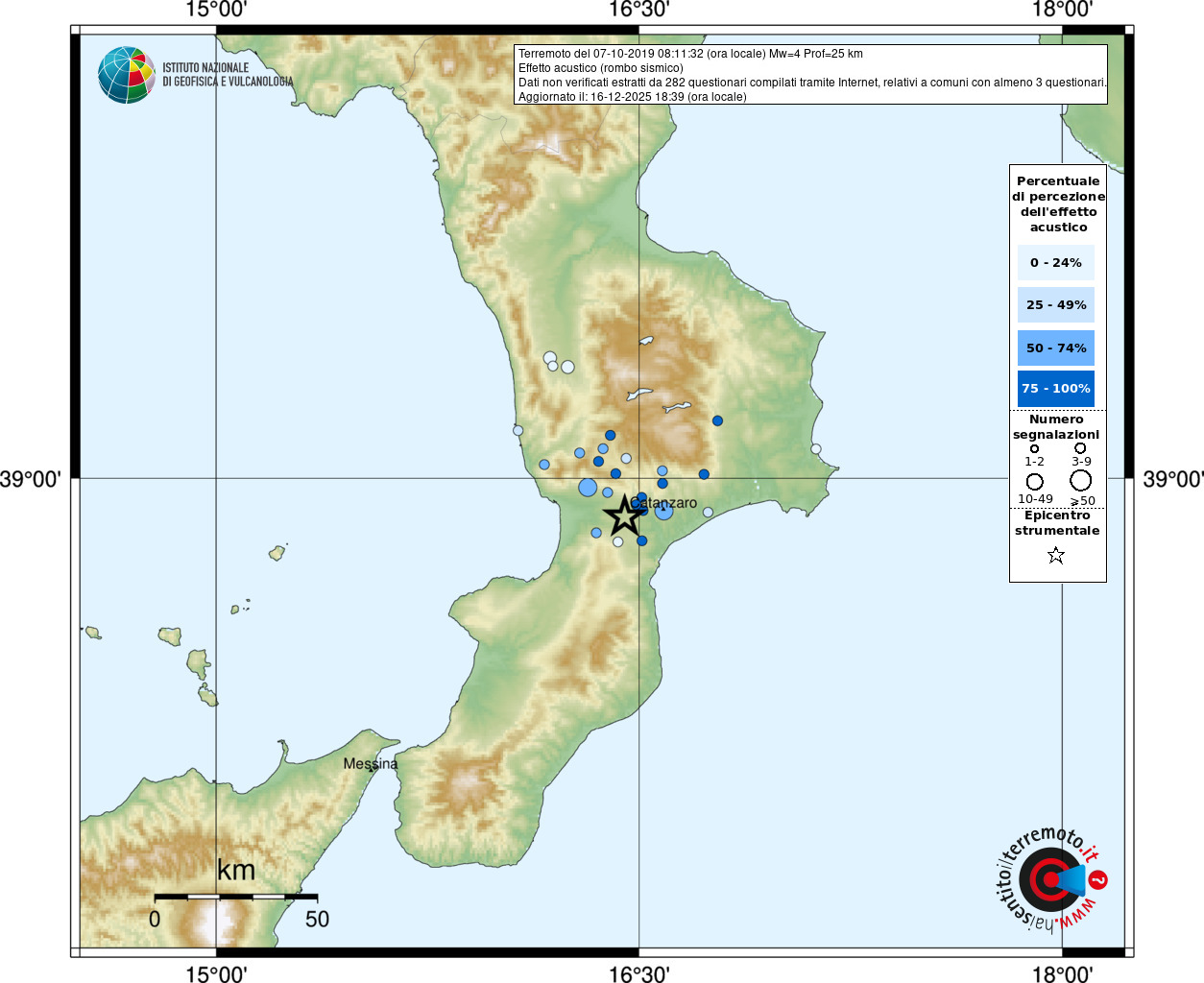
Task: Click the Catanzaro city label
Action: pos(663,503)
